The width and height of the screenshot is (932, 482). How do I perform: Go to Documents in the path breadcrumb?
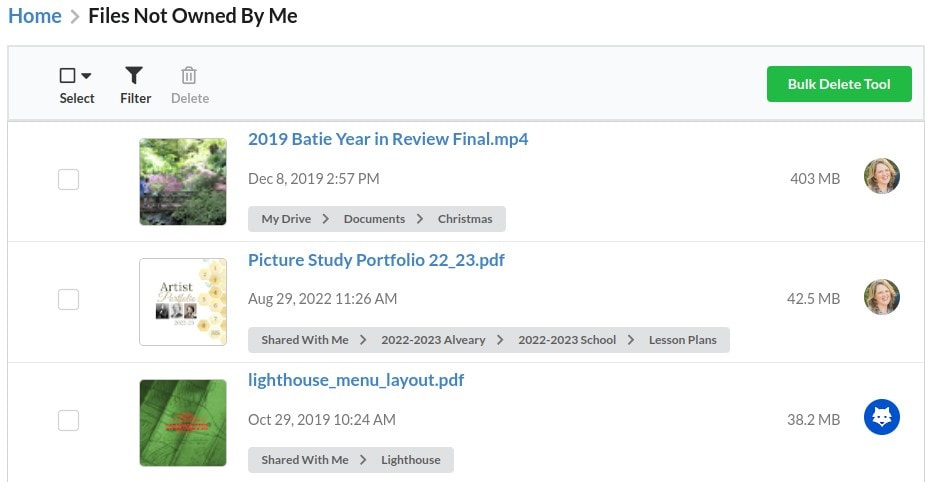(374, 219)
